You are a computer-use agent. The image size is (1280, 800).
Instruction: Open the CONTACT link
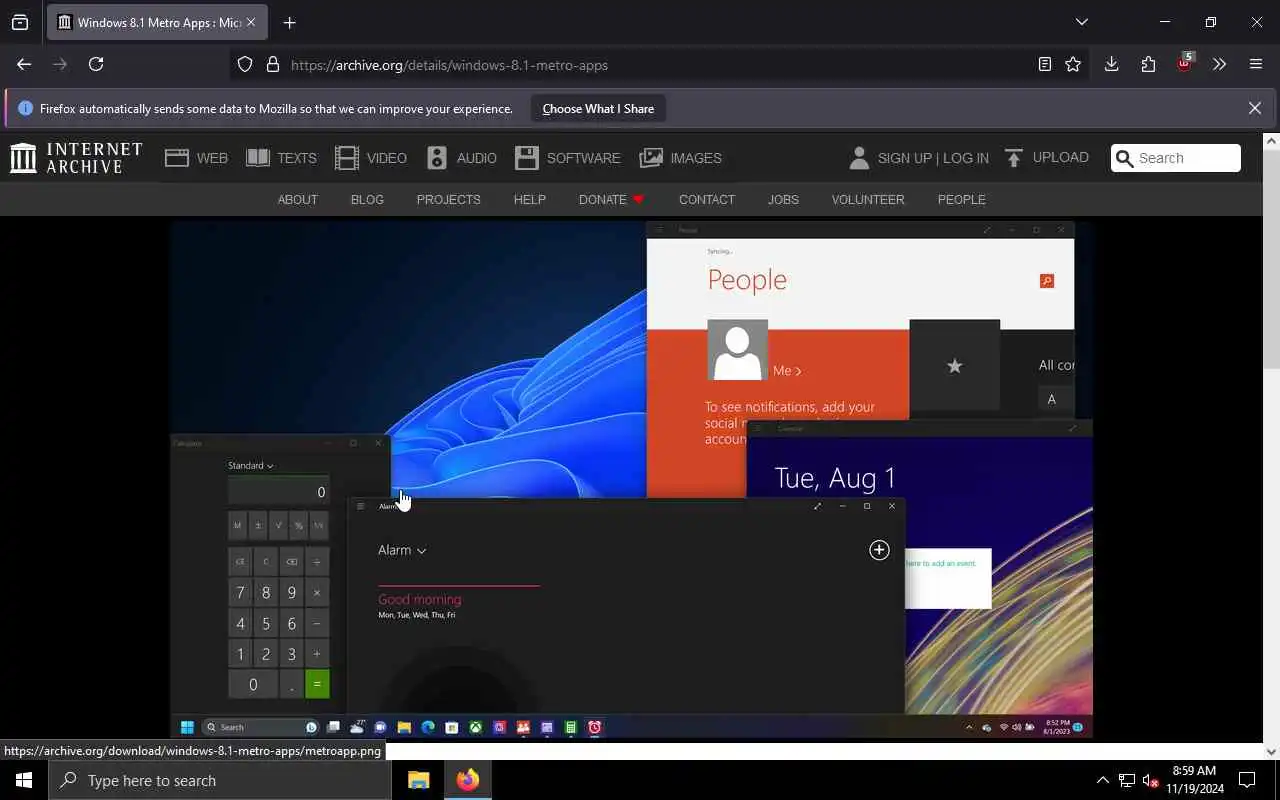click(707, 199)
